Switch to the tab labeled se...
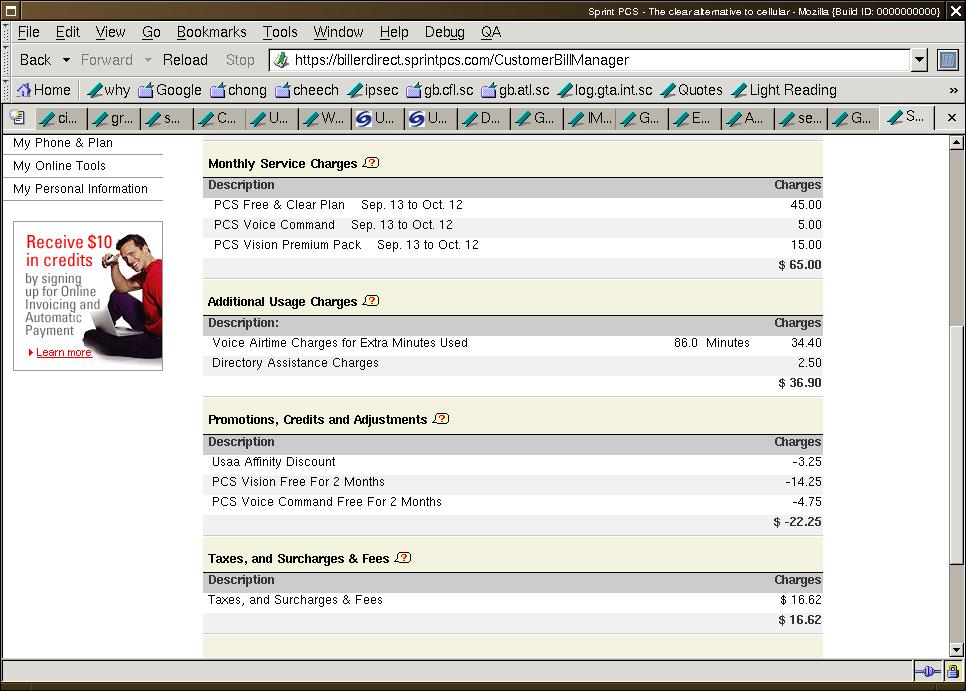Screen dimensions: 966x691 pos(801,118)
